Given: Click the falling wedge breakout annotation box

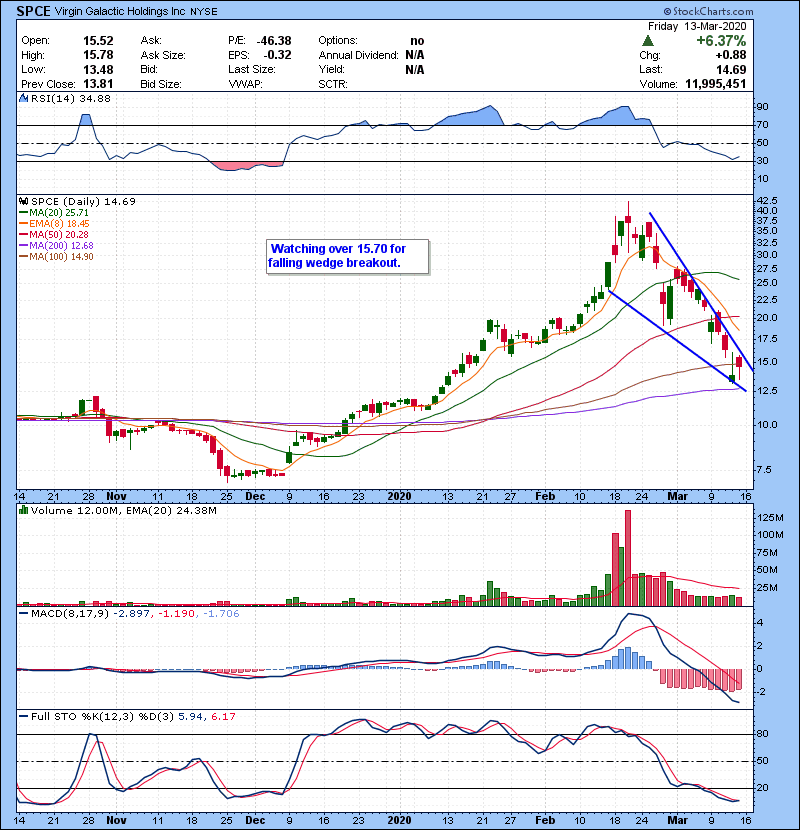Looking at the screenshot, I should tap(348, 257).
